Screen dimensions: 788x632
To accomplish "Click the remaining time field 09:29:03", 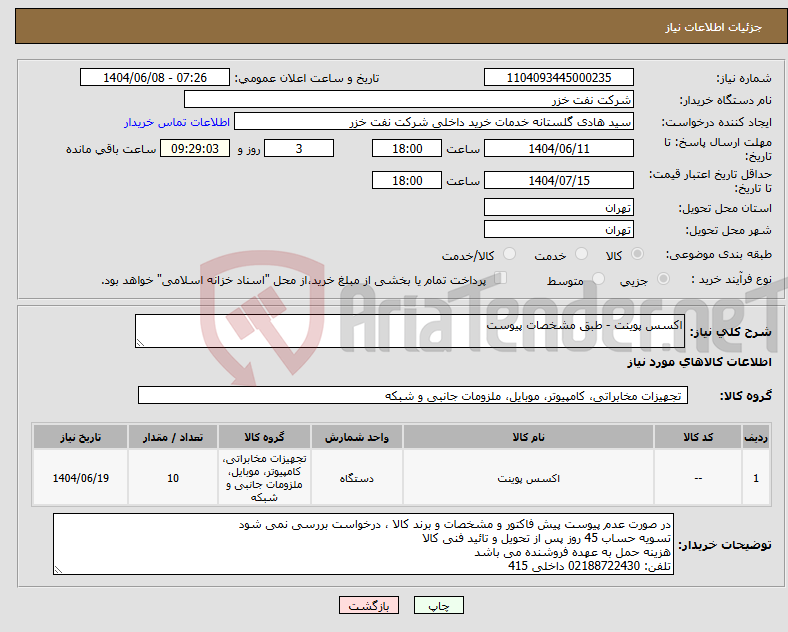I will [195, 148].
